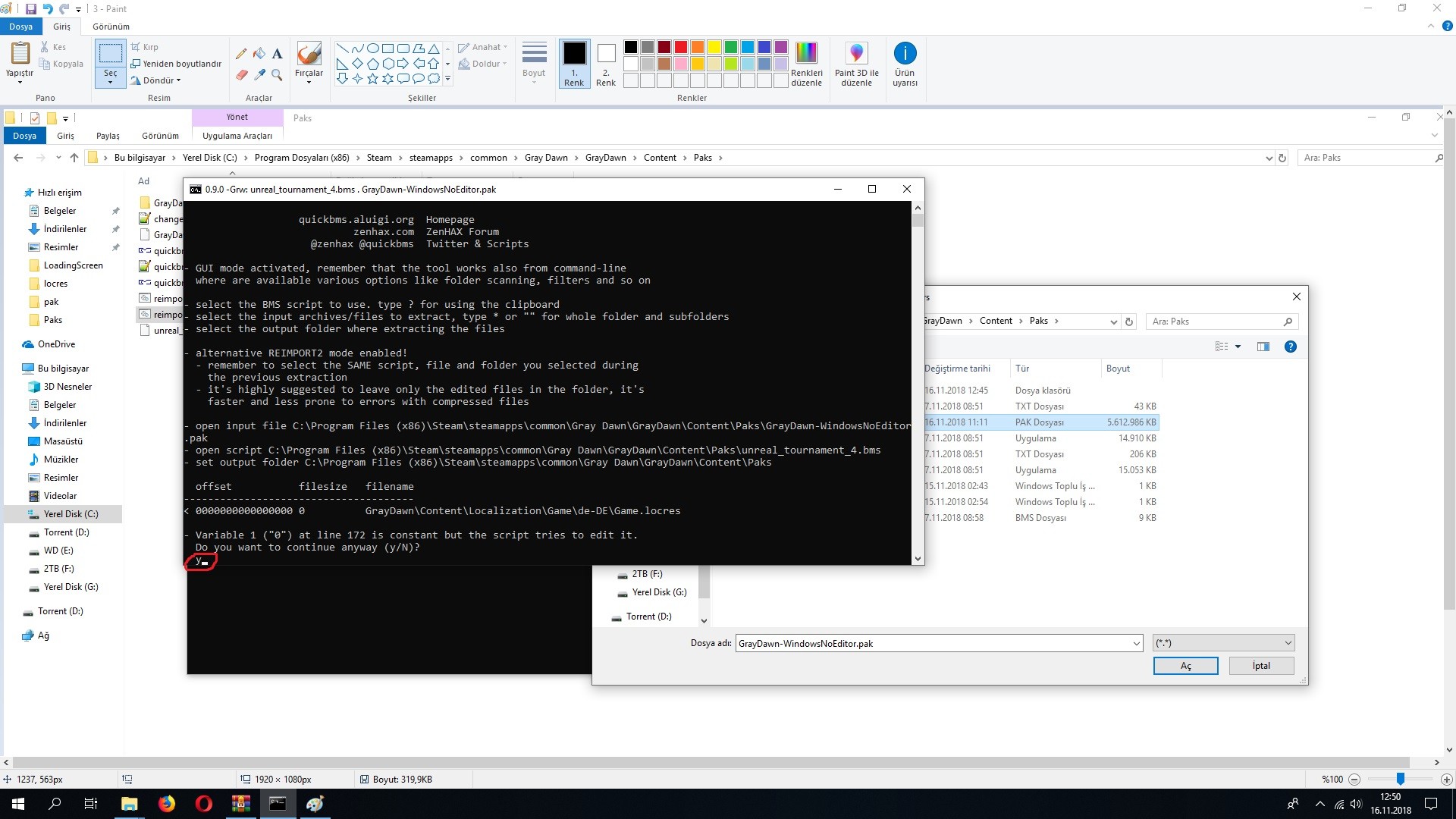Adjust the Paint zoom slider
The width and height of the screenshot is (1456, 819).
[1401, 779]
